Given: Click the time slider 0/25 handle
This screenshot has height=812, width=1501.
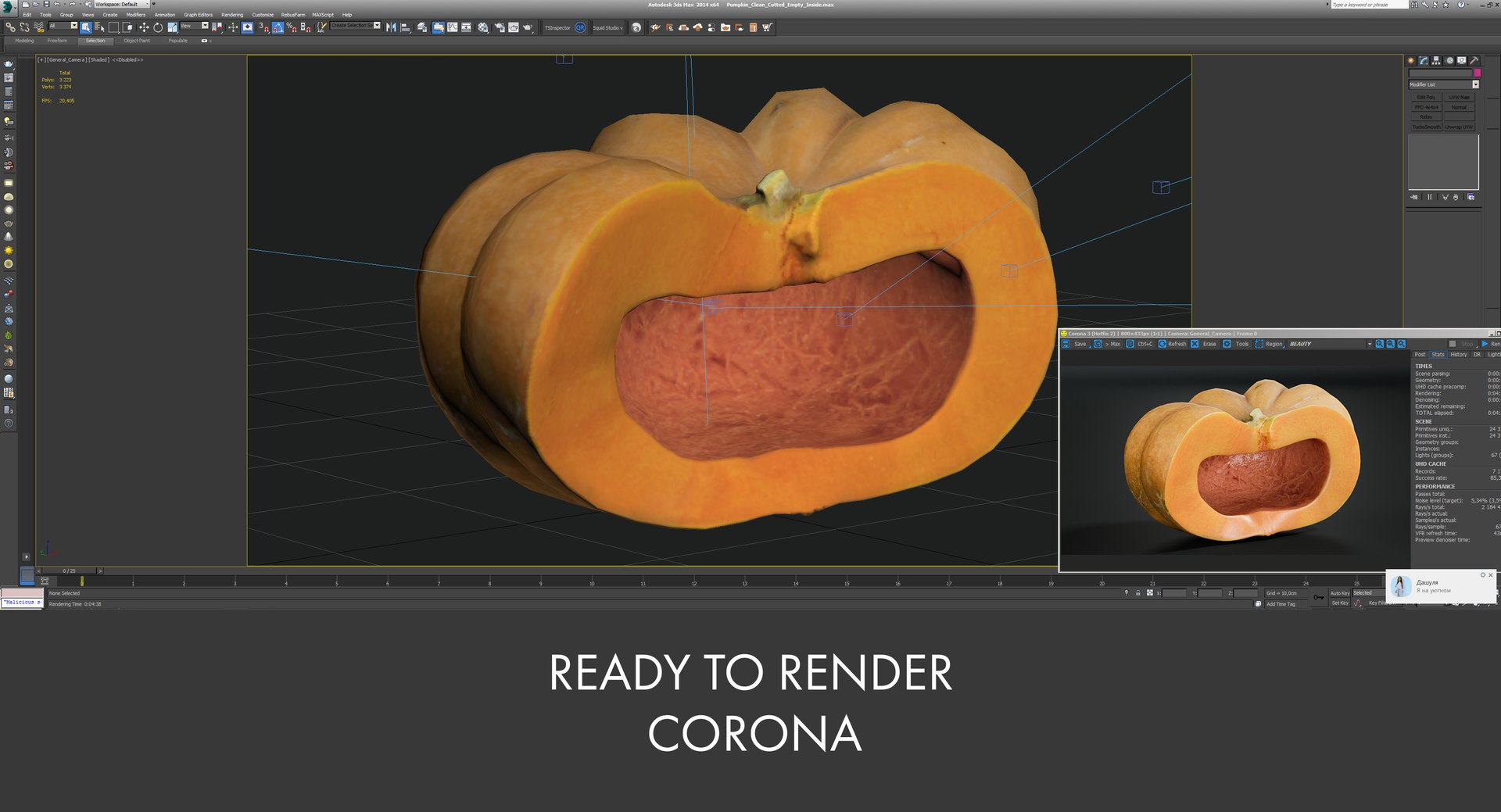Looking at the screenshot, I should pyautogui.click(x=70, y=571).
